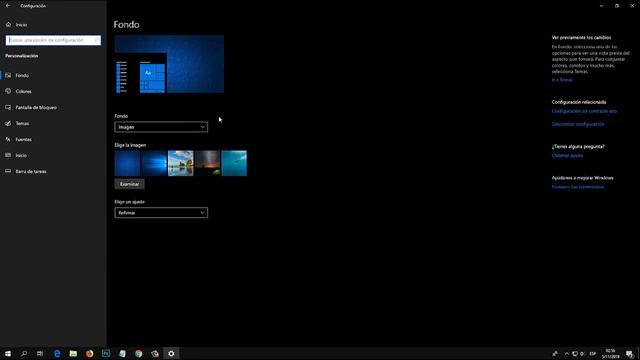Open the Action Center notifications icon
This screenshot has width=640, height=360.
click(630, 353)
